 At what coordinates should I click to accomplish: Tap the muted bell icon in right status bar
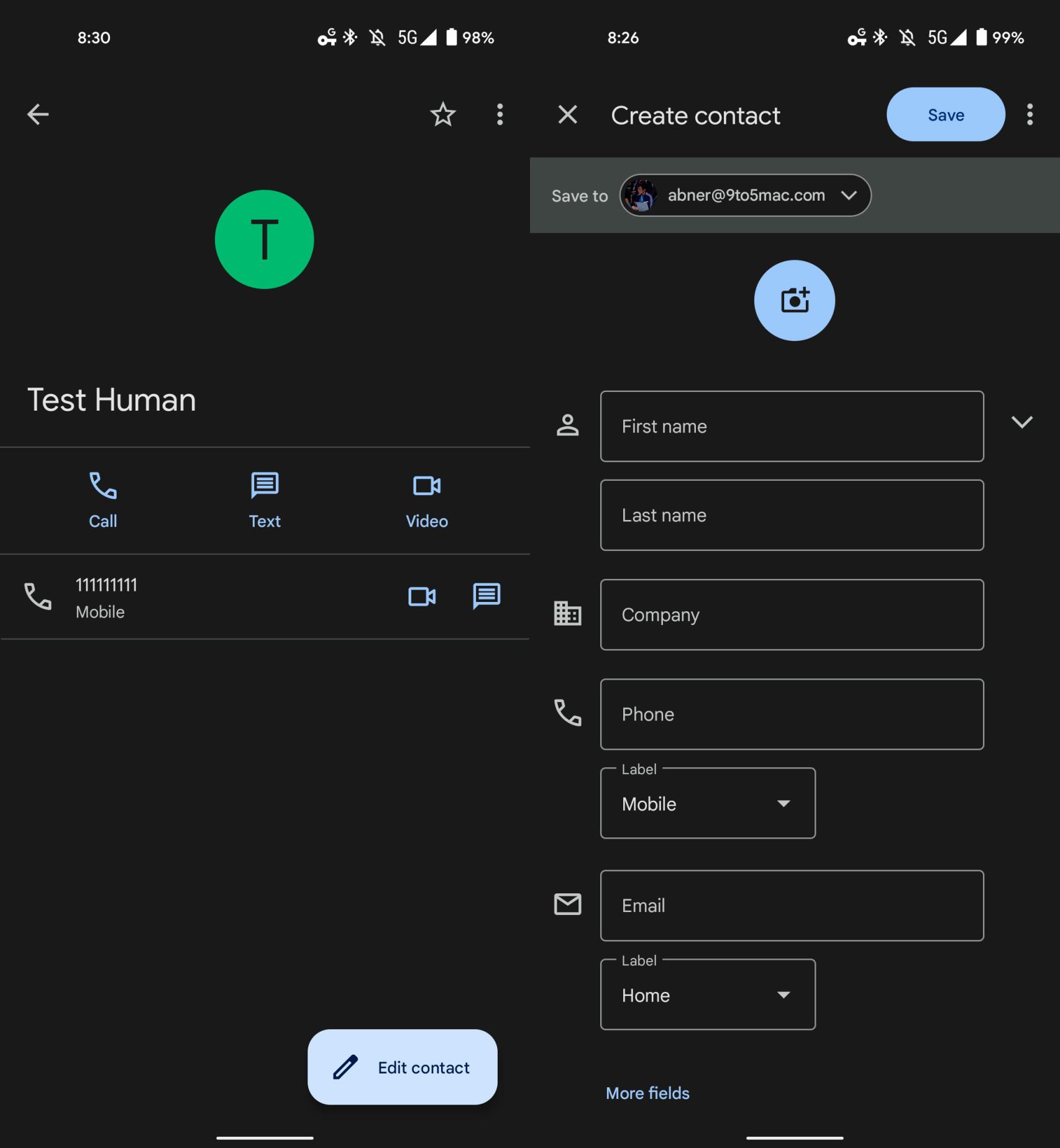pos(907,38)
